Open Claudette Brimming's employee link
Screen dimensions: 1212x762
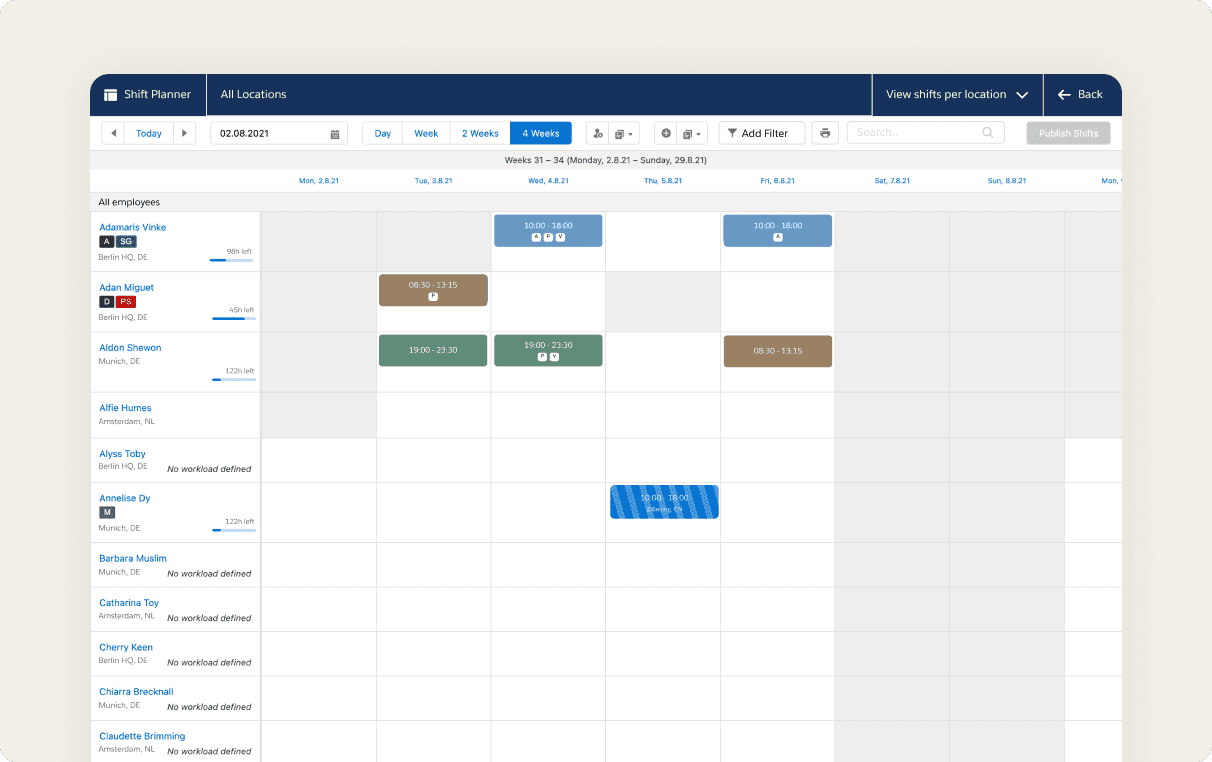click(x=142, y=736)
